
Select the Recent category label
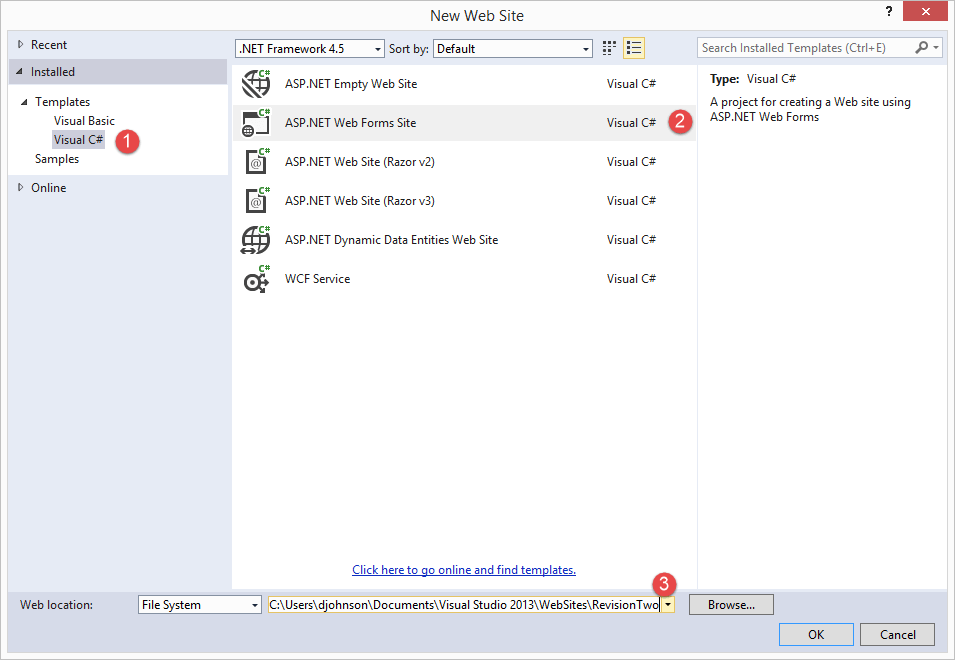(x=49, y=44)
